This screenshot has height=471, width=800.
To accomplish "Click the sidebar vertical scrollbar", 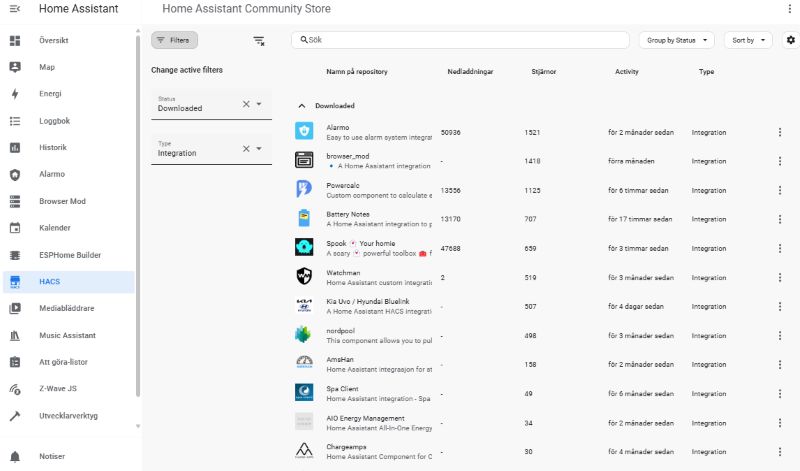I will coord(138,214).
